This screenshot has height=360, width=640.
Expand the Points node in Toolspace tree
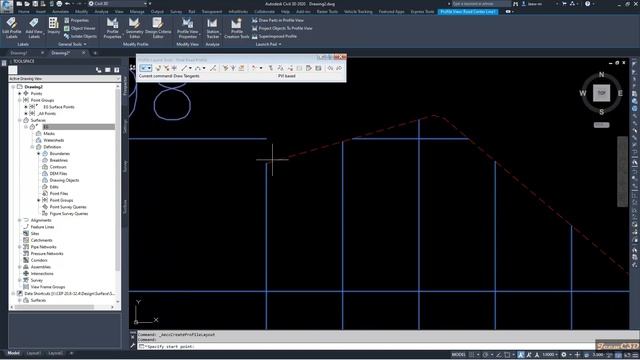point(19,93)
